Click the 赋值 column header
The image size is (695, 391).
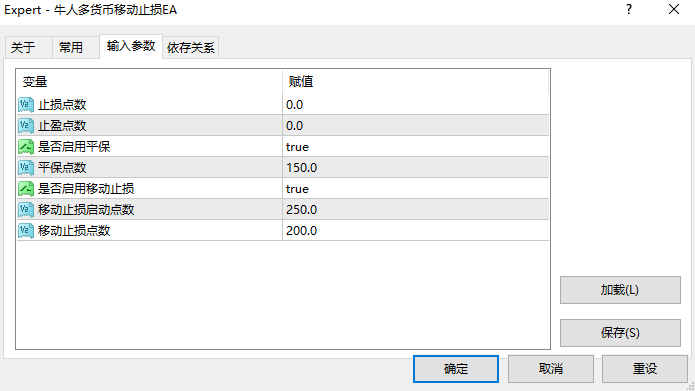[x=415, y=82]
